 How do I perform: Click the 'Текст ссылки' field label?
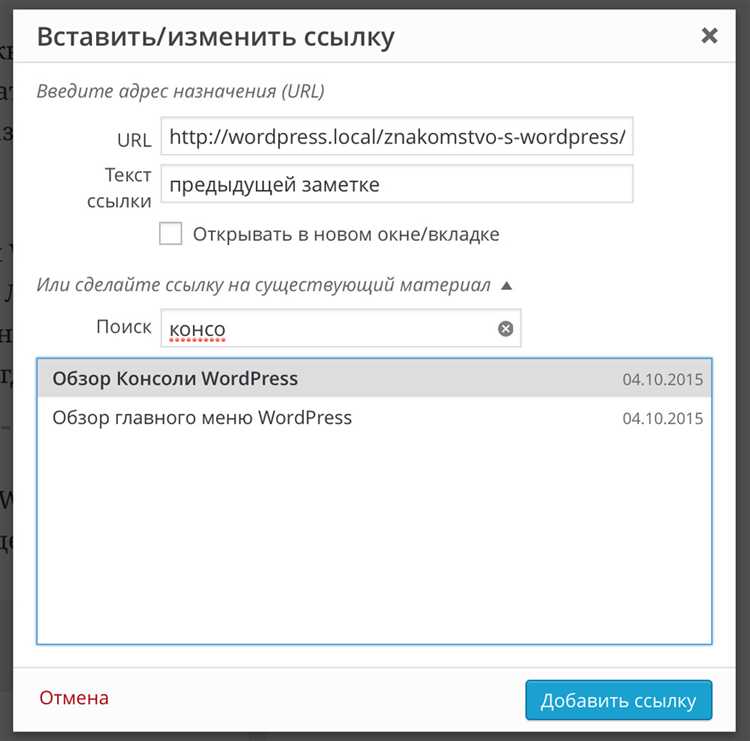point(121,188)
